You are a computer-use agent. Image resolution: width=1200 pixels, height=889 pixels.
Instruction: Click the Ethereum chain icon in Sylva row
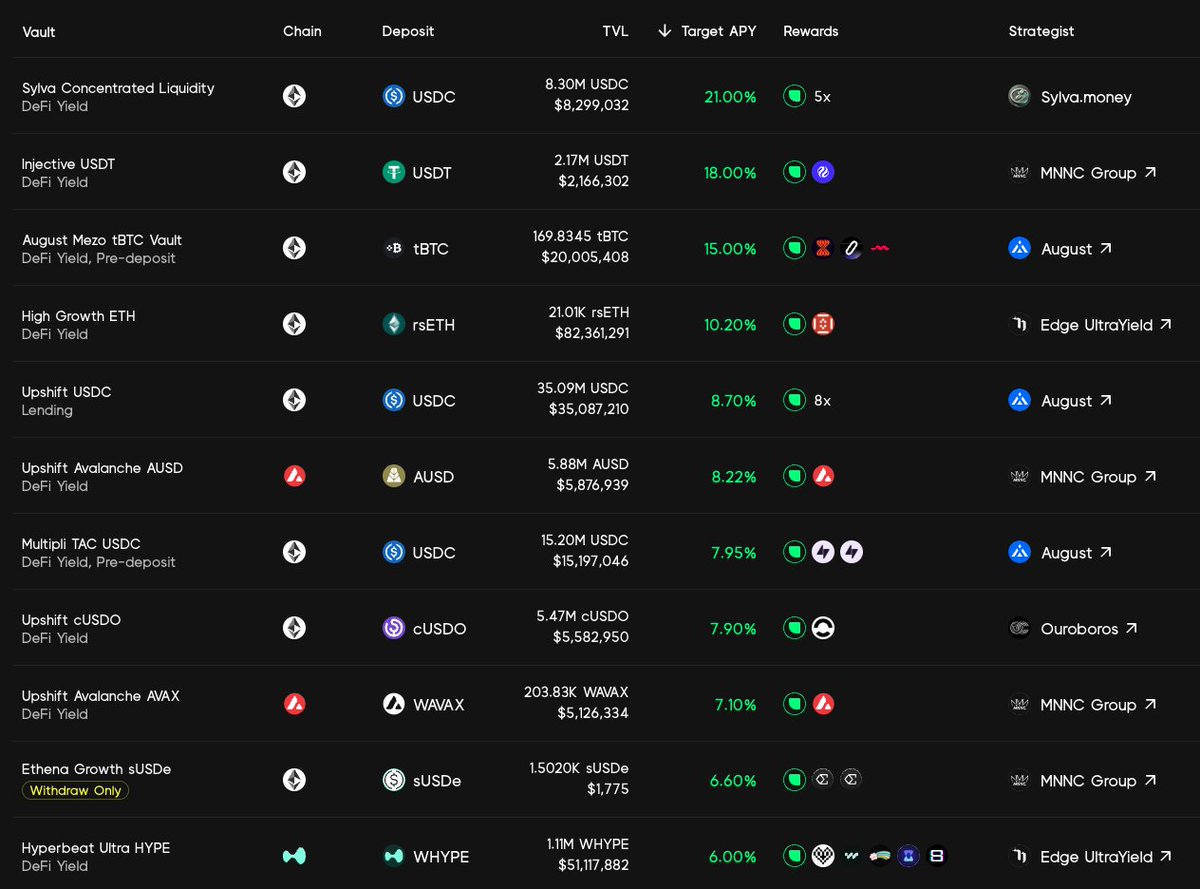[x=294, y=96]
